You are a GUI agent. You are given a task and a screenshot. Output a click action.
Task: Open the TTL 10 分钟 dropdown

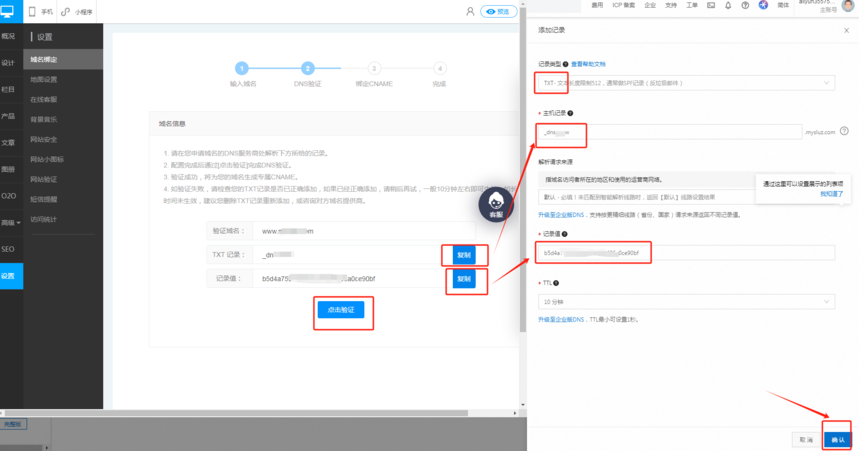686,302
